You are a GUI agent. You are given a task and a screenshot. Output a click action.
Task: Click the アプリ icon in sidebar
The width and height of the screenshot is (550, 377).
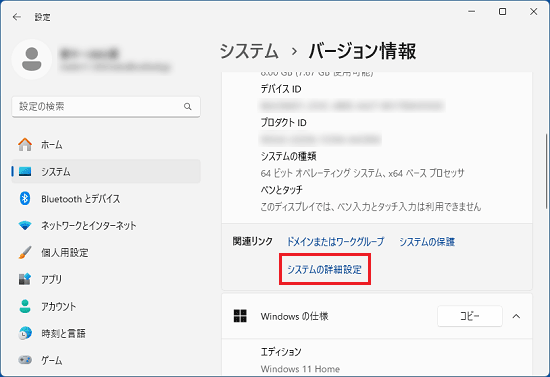pyautogui.click(x=25, y=279)
